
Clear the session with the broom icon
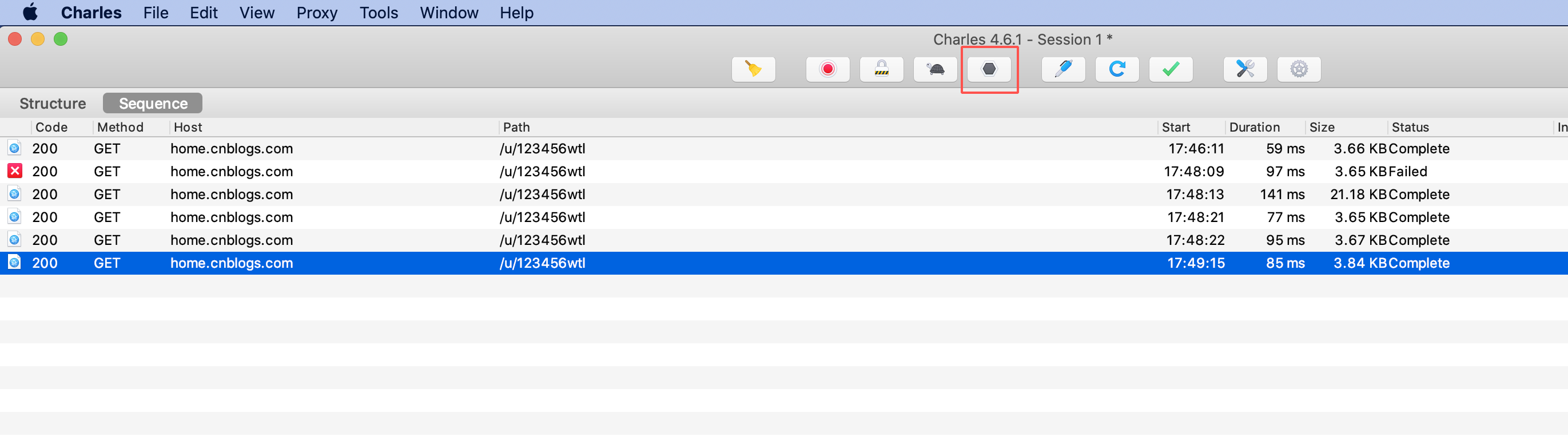coord(754,69)
